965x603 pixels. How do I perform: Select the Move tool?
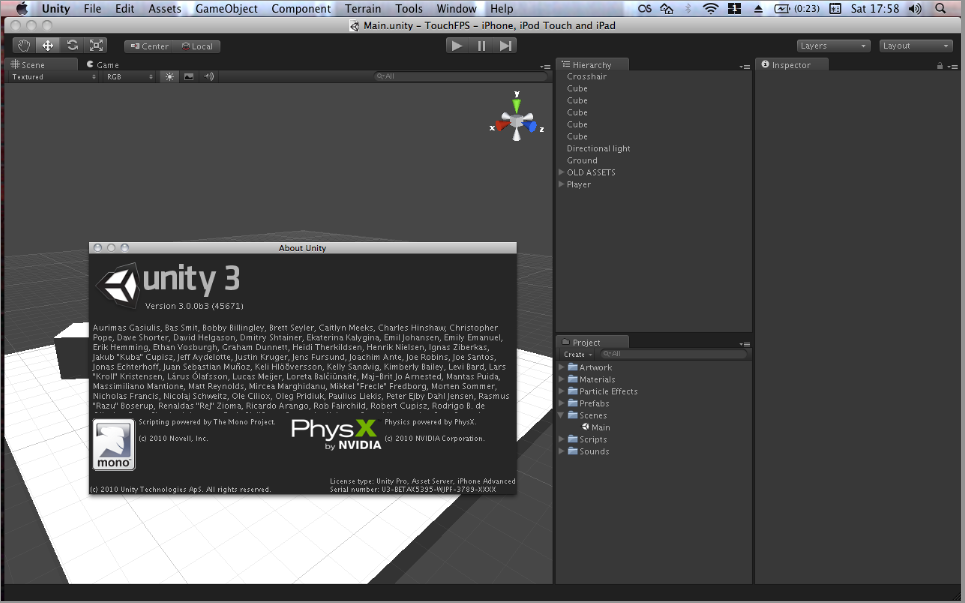point(47,45)
